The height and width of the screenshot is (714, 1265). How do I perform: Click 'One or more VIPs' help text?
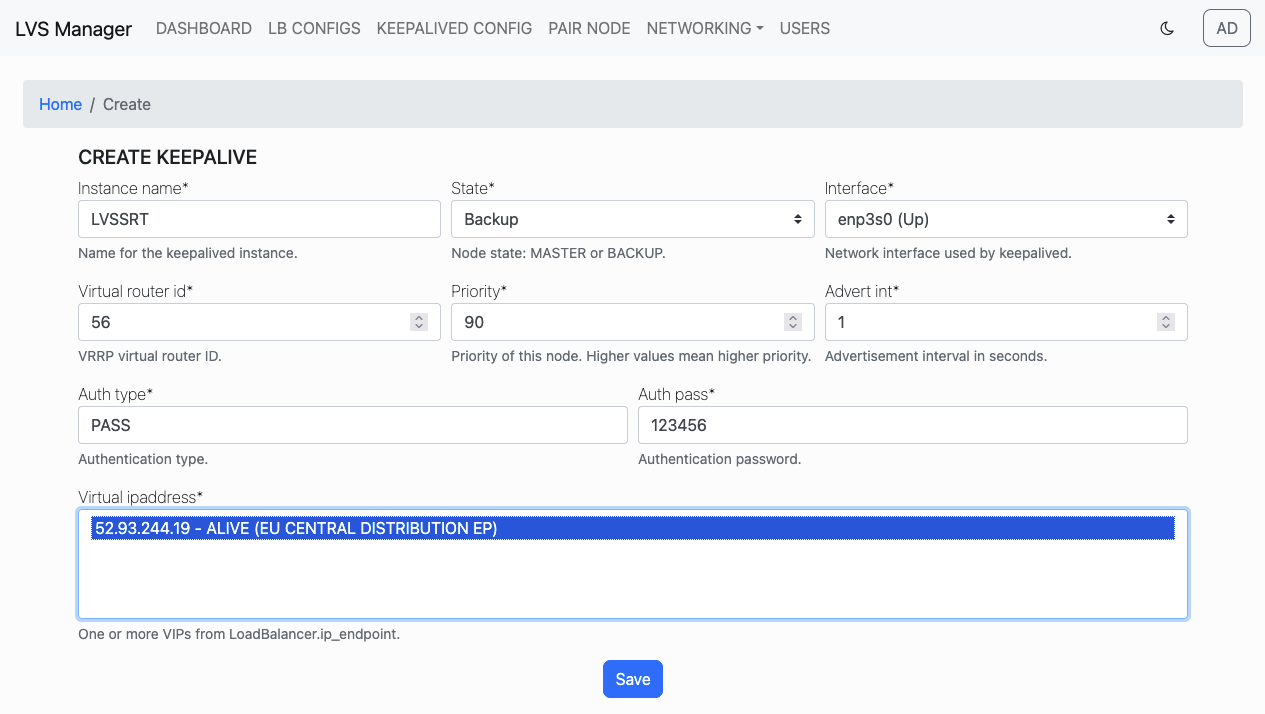[x=239, y=634]
